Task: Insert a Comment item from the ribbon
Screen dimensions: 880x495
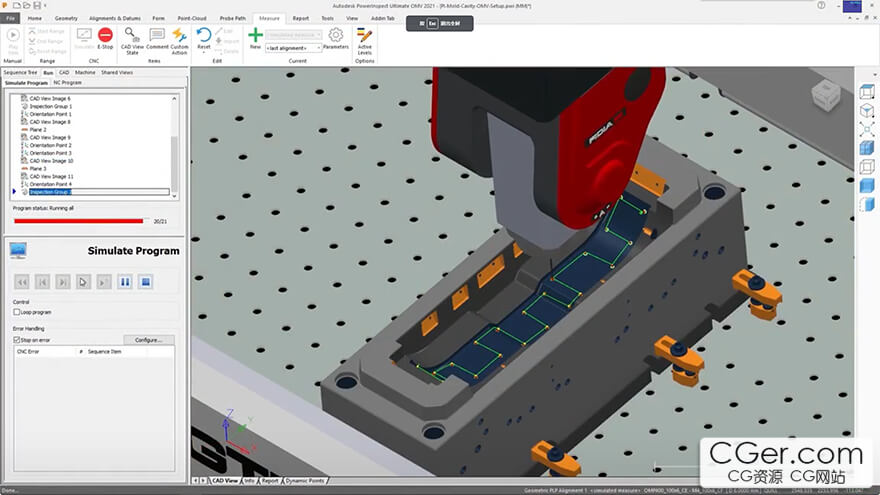Action: coord(157,38)
